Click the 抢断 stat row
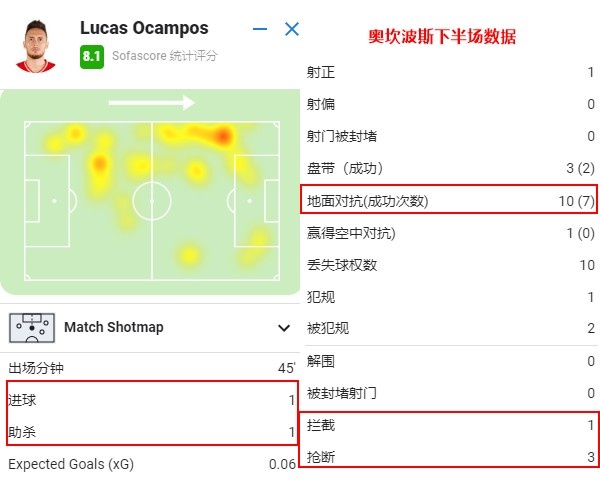Viewport: 600px width, 480px height. 450,456
